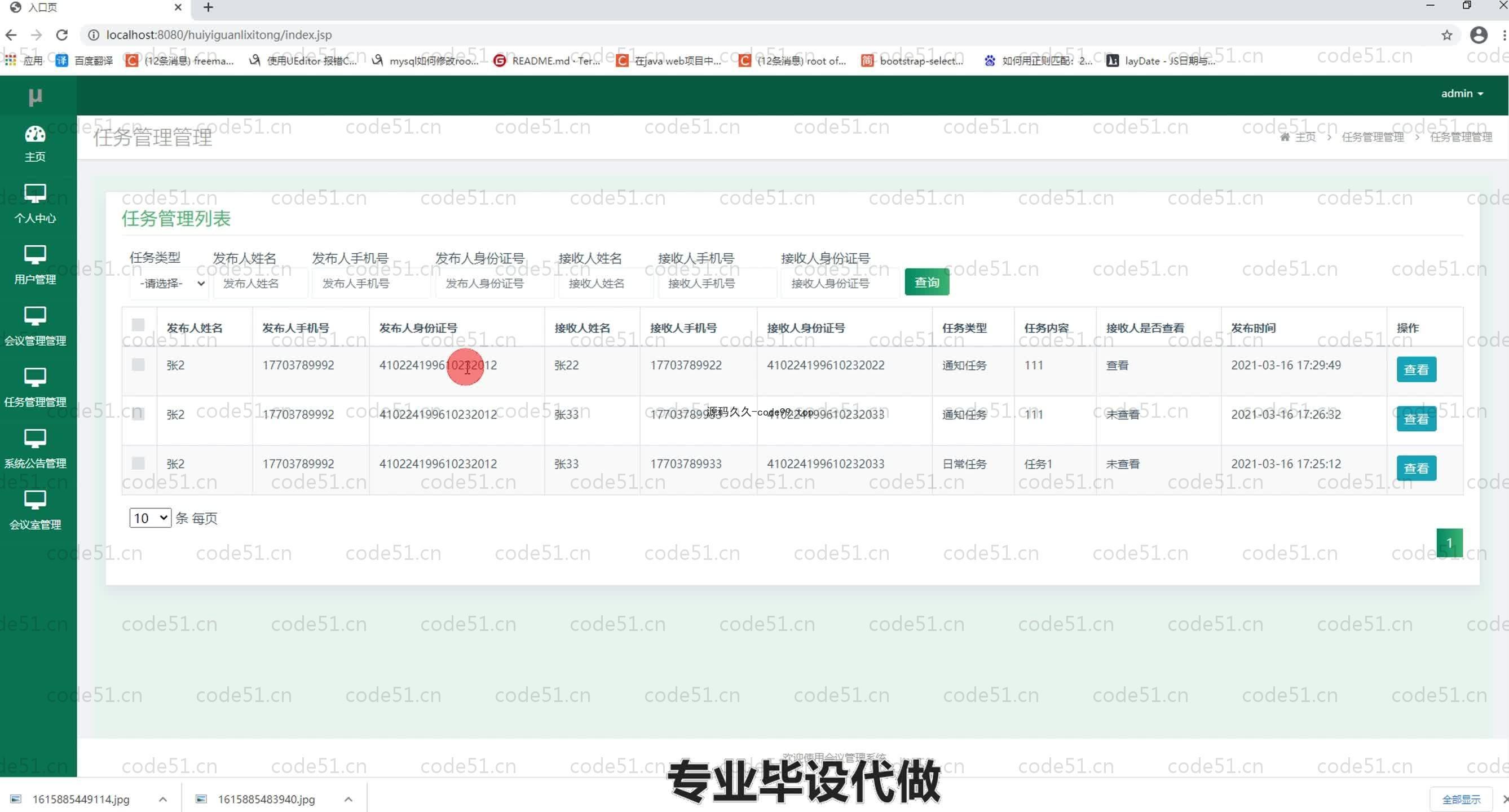The image size is (1509, 812).
Task: Open 百度翻译 bookmark
Action: click(85, 60)
